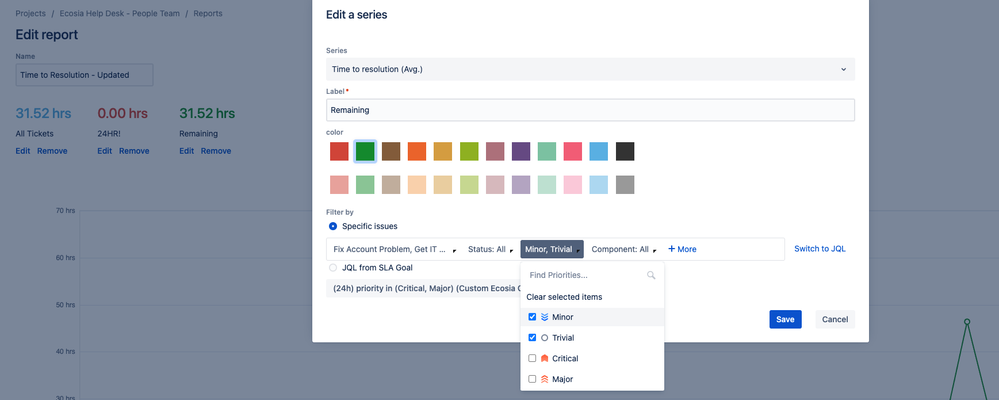Click the Trivial priority circle icon
This screenshot has width=999, height=400.
[544, 338]
